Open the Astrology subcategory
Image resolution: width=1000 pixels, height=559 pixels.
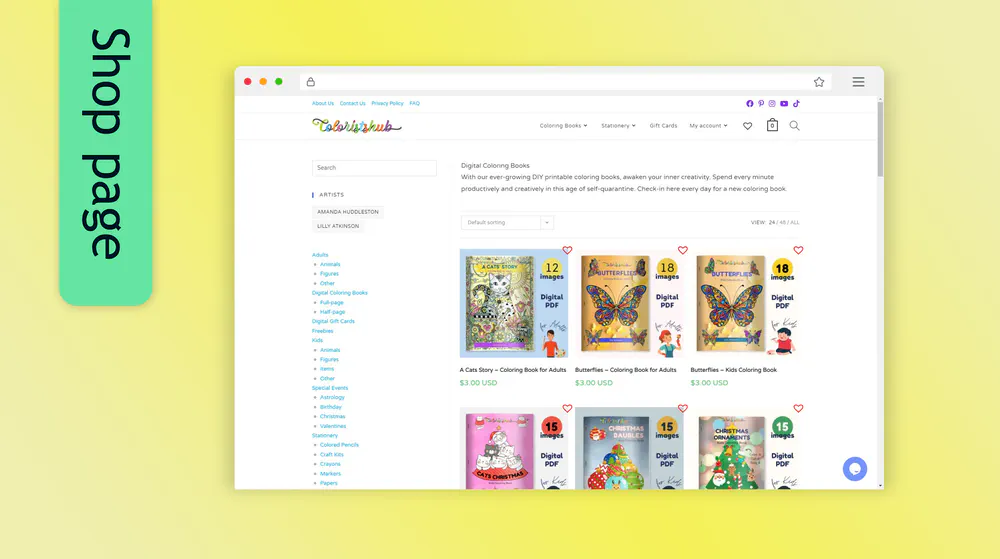(x=332, y=398)
